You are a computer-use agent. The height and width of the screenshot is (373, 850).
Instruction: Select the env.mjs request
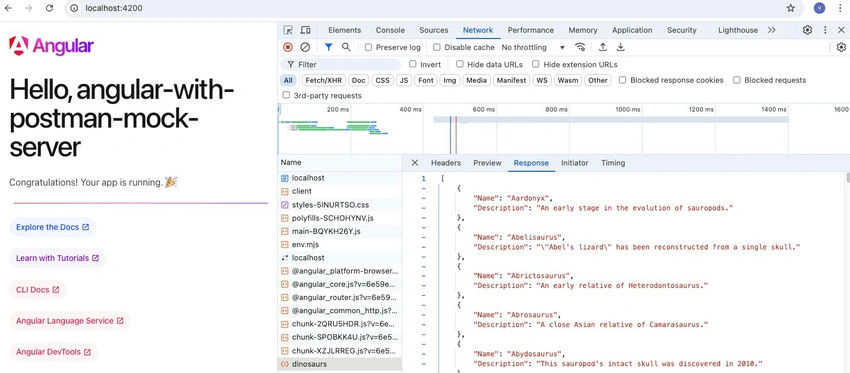click(340, 245)
